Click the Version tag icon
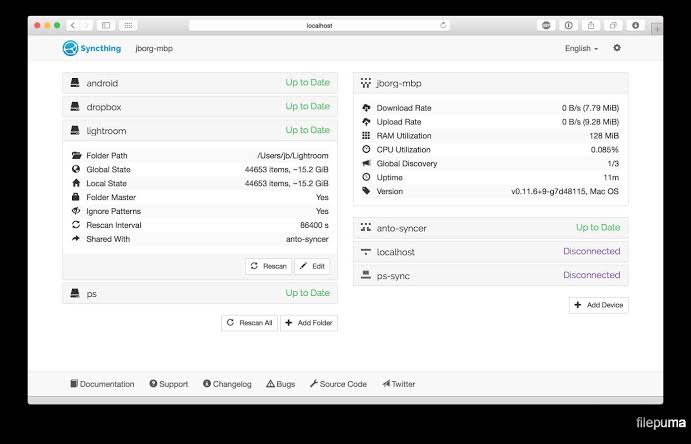This screenshot has width=691, height=444. tap(366, 191)
